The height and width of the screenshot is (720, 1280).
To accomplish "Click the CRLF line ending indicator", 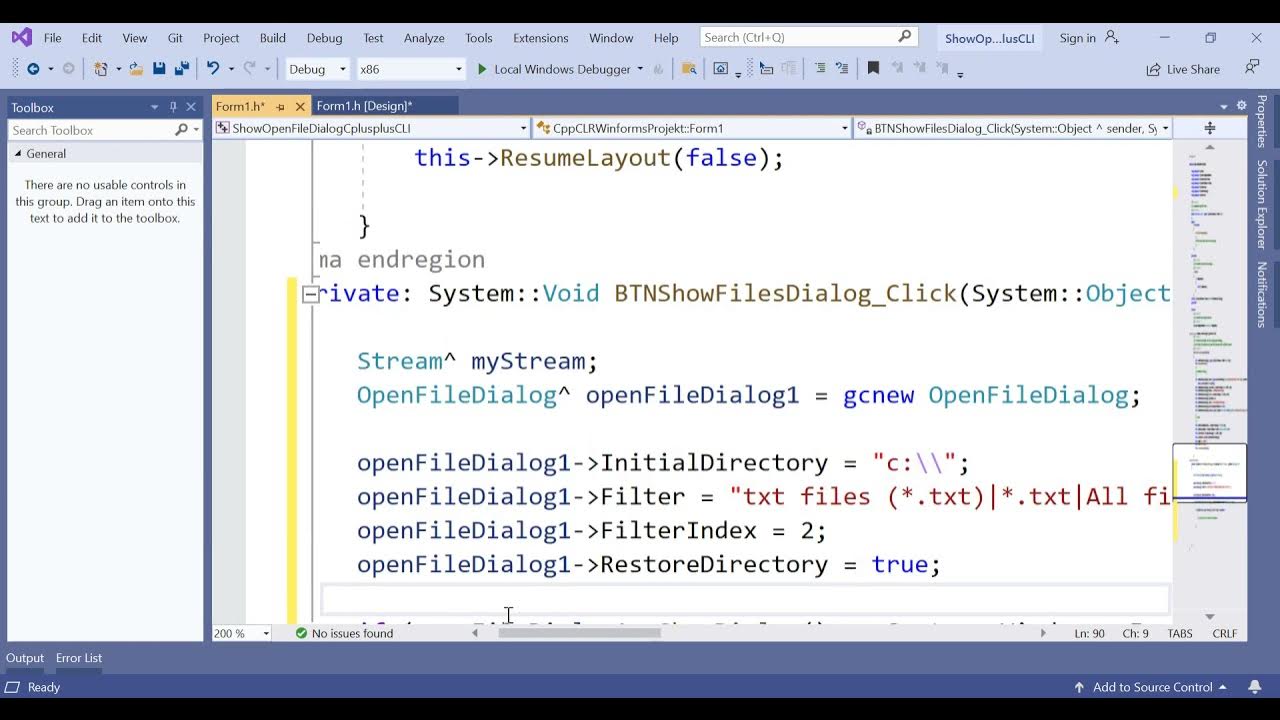I will [x=1224, y=633].
